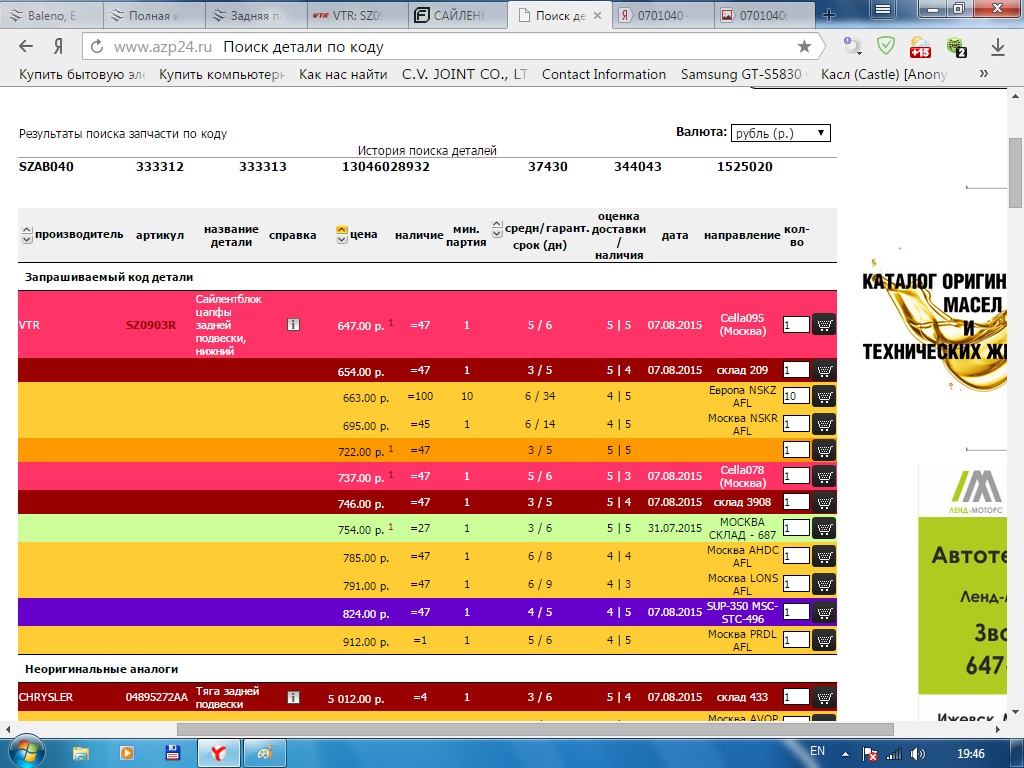Click the info icon for VTR SZ0903R
This screenshot has height=768, width=1024.
pyautogui.click(x=293, y=325)
